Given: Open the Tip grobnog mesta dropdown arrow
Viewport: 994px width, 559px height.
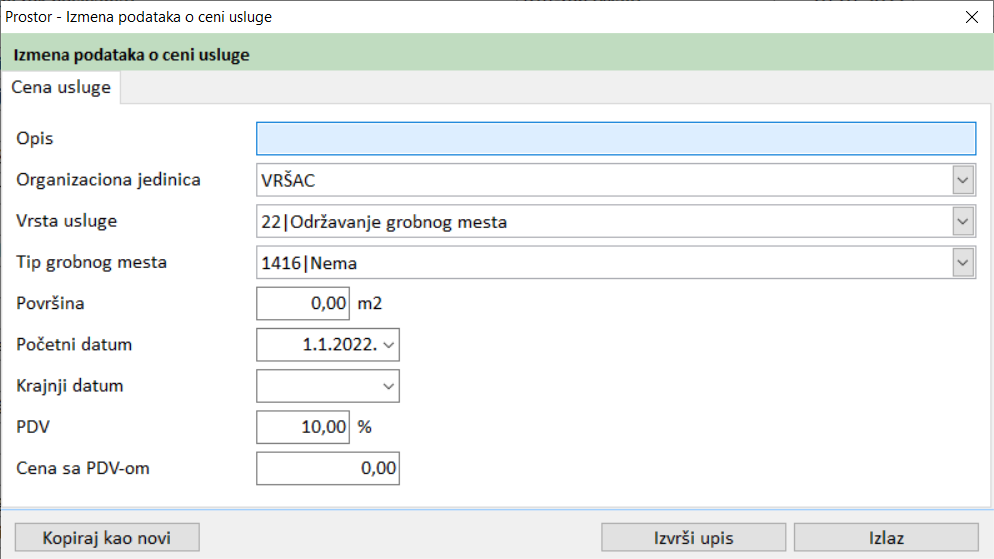Looking at the screenshot, I should coord(963,263).
